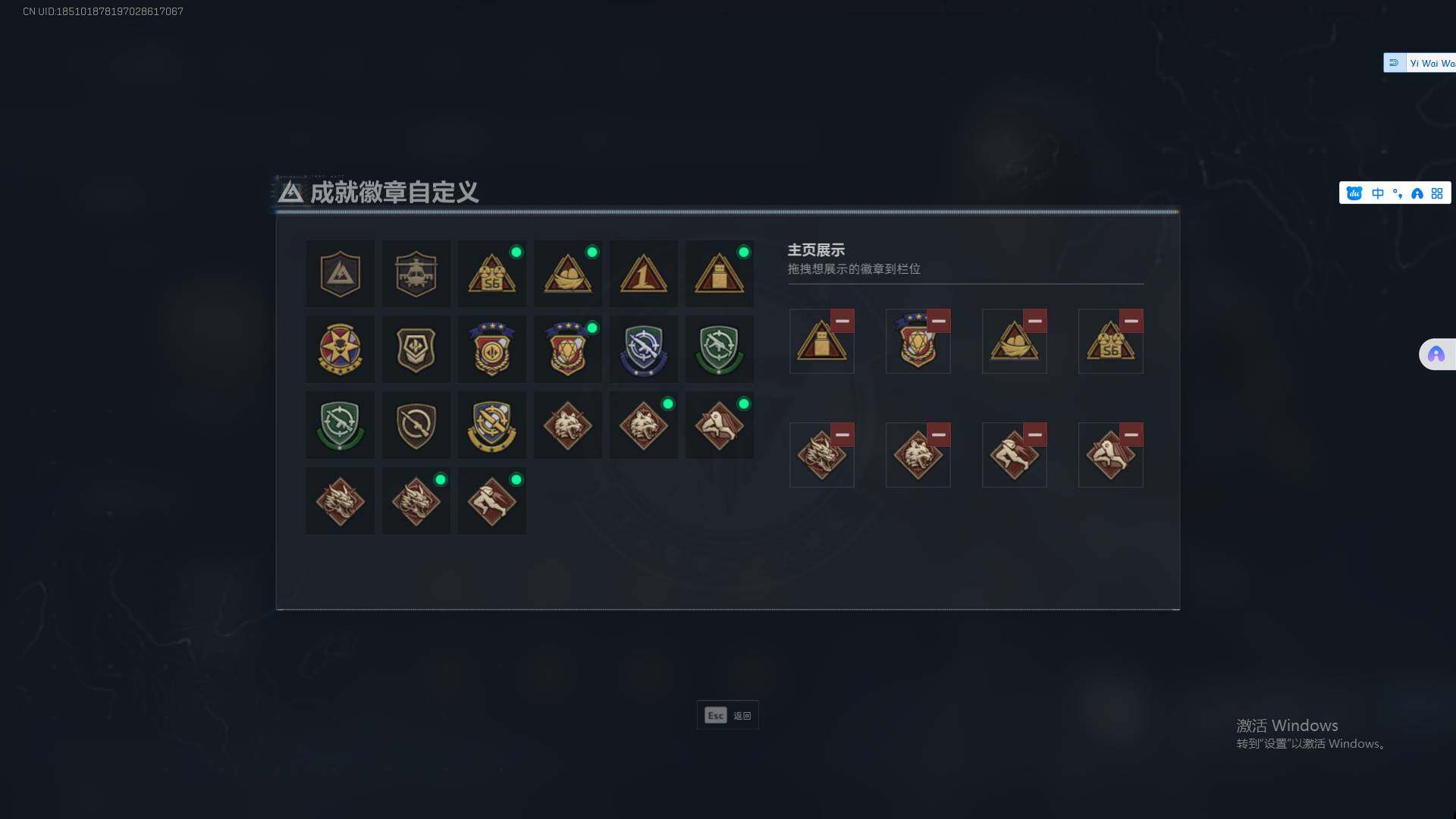This screenshot has width=1456, height=819.
Task: Remove the last displayed runner badge with minus
Action: coord(1131,435)
